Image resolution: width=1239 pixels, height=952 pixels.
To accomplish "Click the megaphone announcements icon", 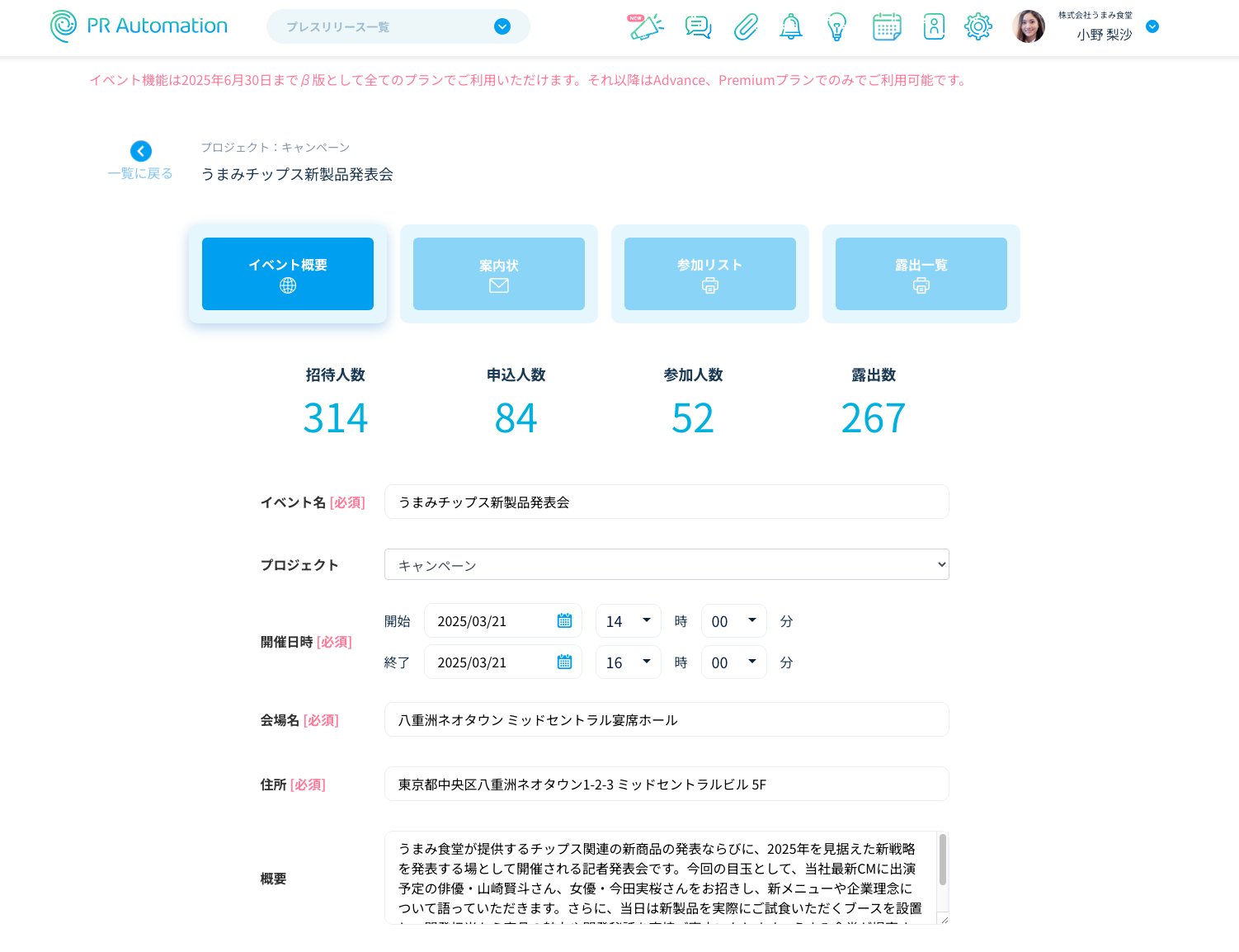I will pyautogui.click(x=646, y=27).
